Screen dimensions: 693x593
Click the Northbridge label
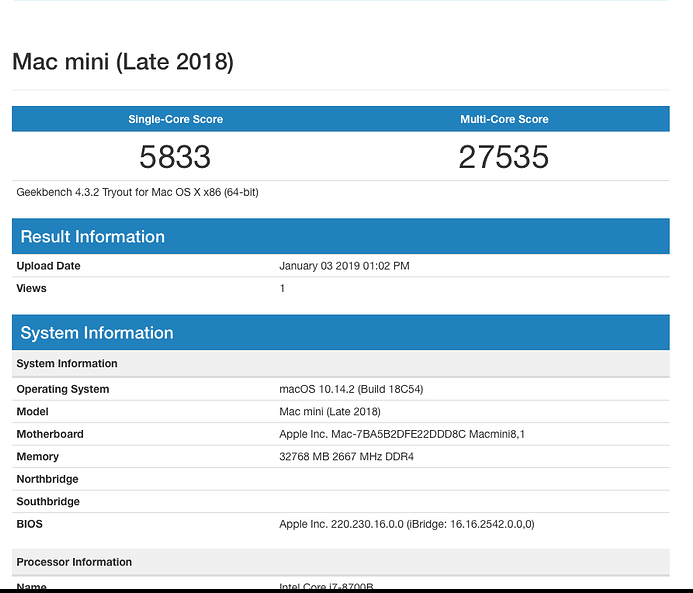coord(47,479)
